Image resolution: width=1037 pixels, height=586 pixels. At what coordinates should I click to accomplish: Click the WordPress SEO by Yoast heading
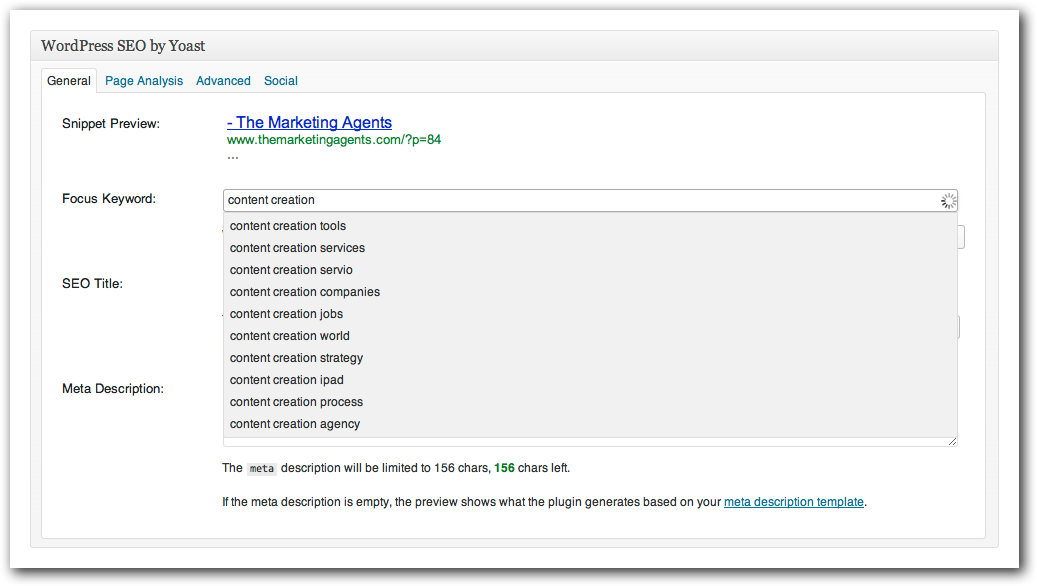(x=123, y=46)
